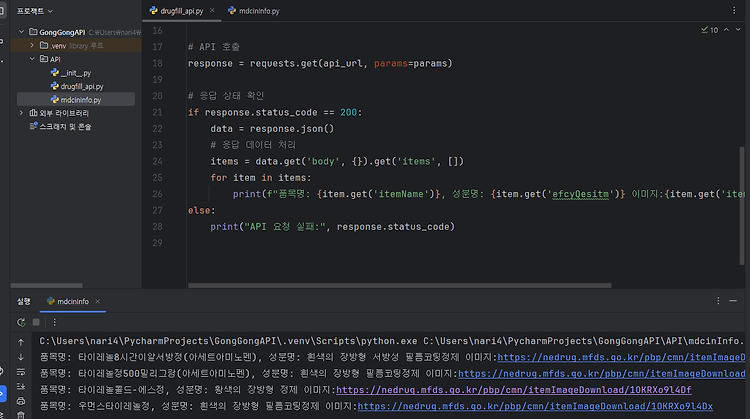Clear all console output with trash icon
Screen dimensions: 750x419
pos(21,415)
